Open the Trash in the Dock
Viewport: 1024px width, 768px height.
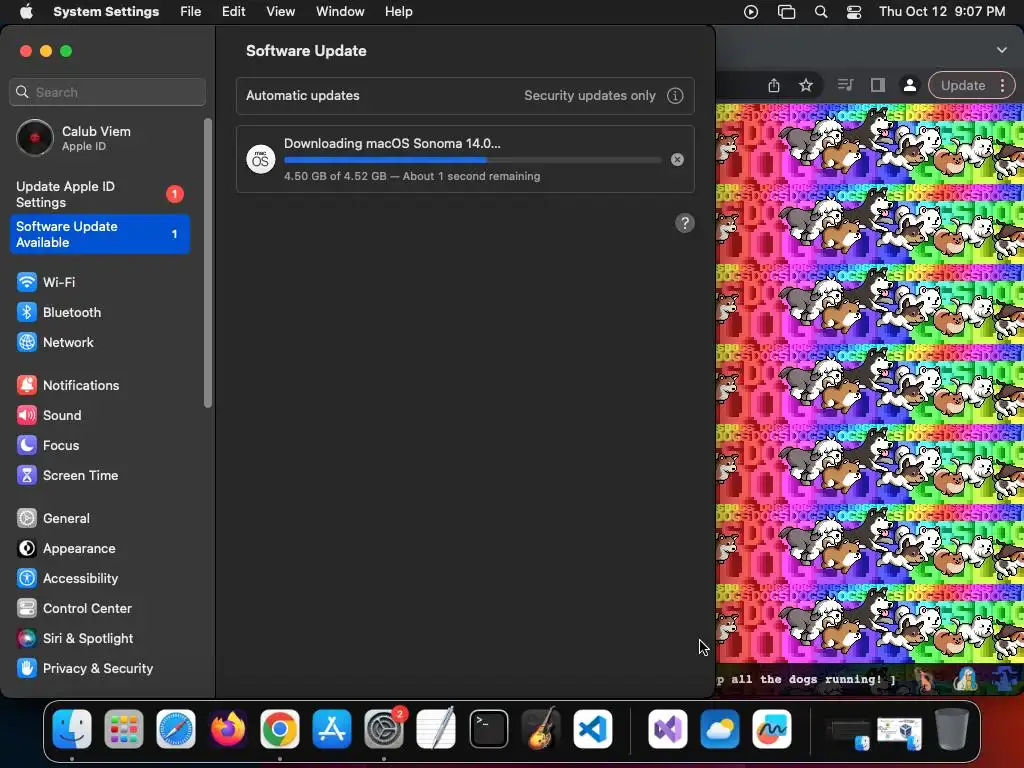(952, 729)
